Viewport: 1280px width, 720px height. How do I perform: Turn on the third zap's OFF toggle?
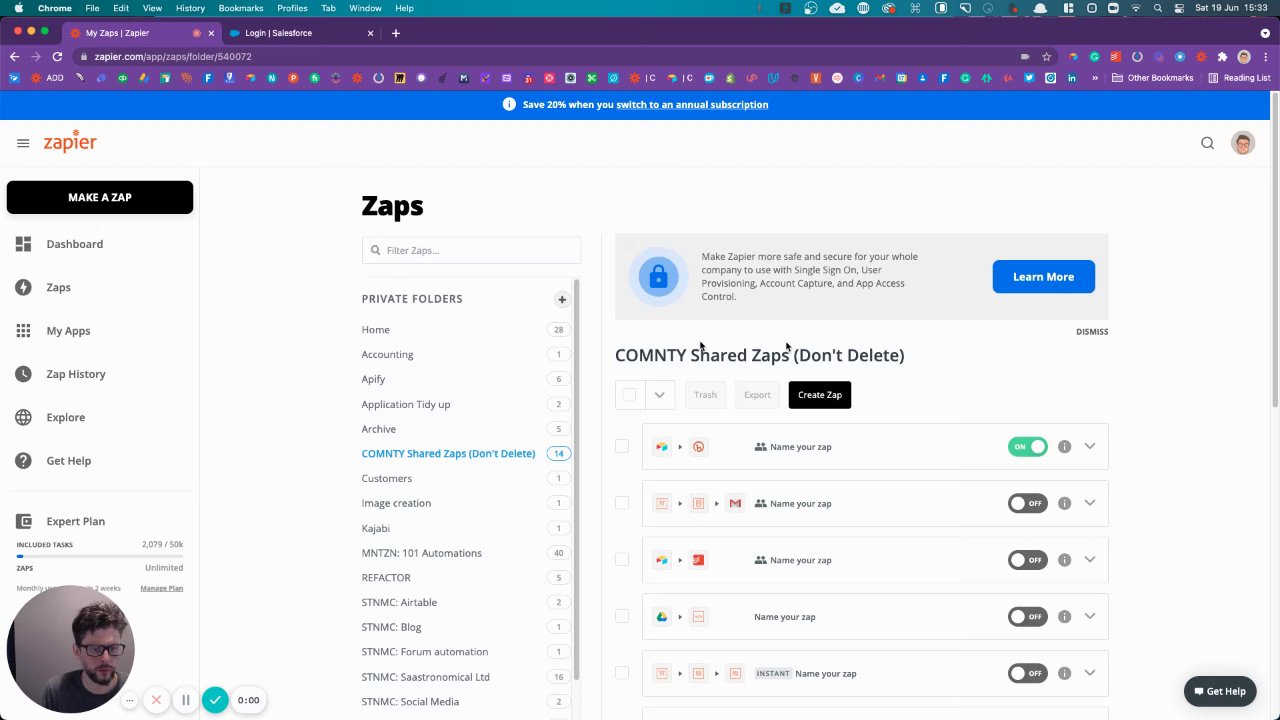coord(1027,560)
